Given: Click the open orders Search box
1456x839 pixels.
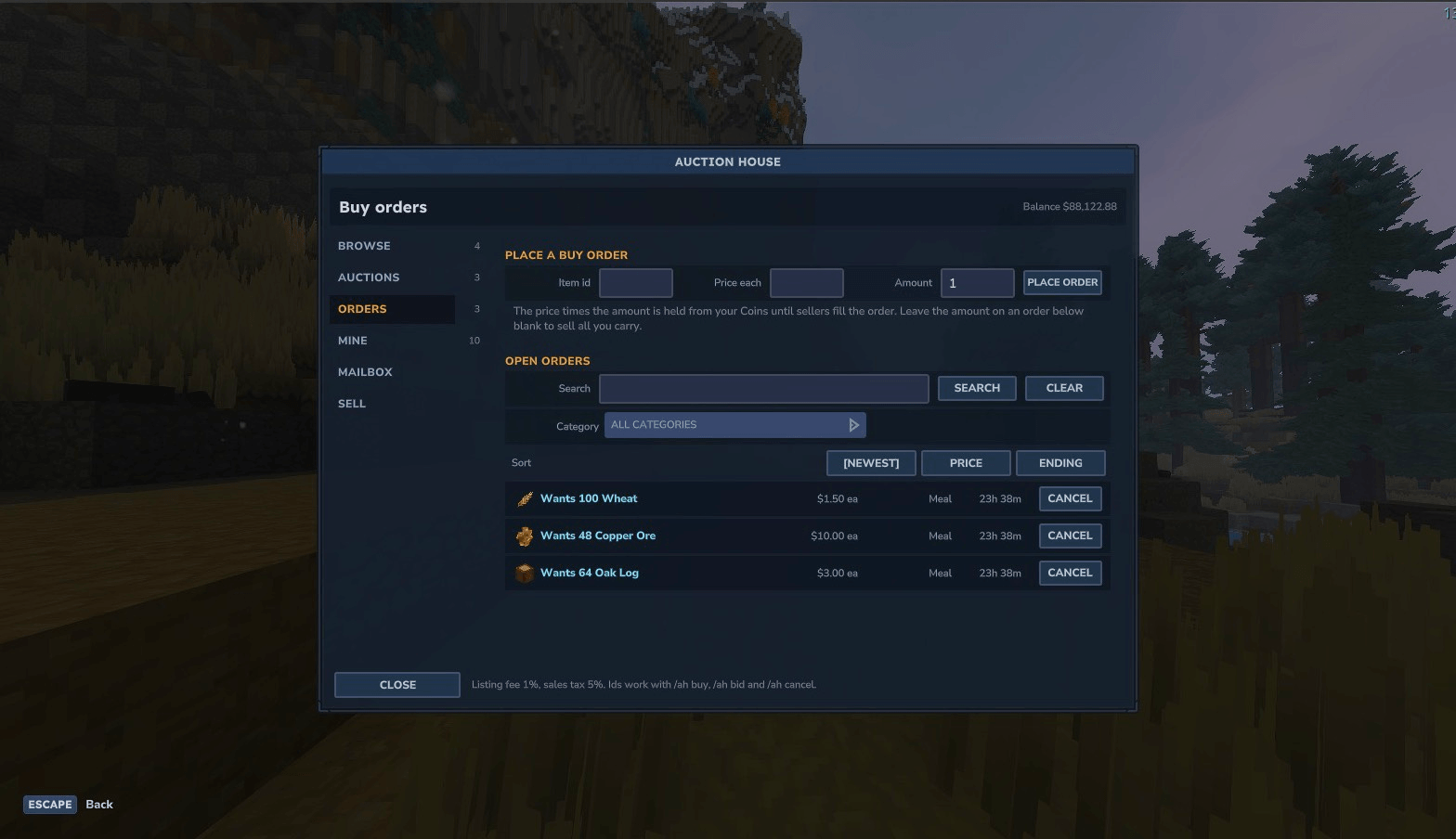Looking at the screenshot, I should pos(764,389).
